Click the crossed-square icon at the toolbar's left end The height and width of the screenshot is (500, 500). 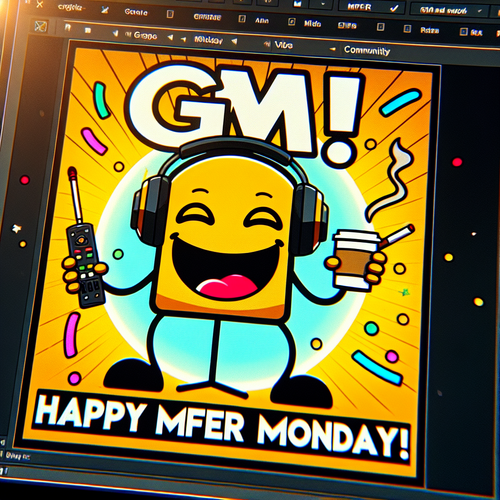pyautogui.click(x=40, y=26)
